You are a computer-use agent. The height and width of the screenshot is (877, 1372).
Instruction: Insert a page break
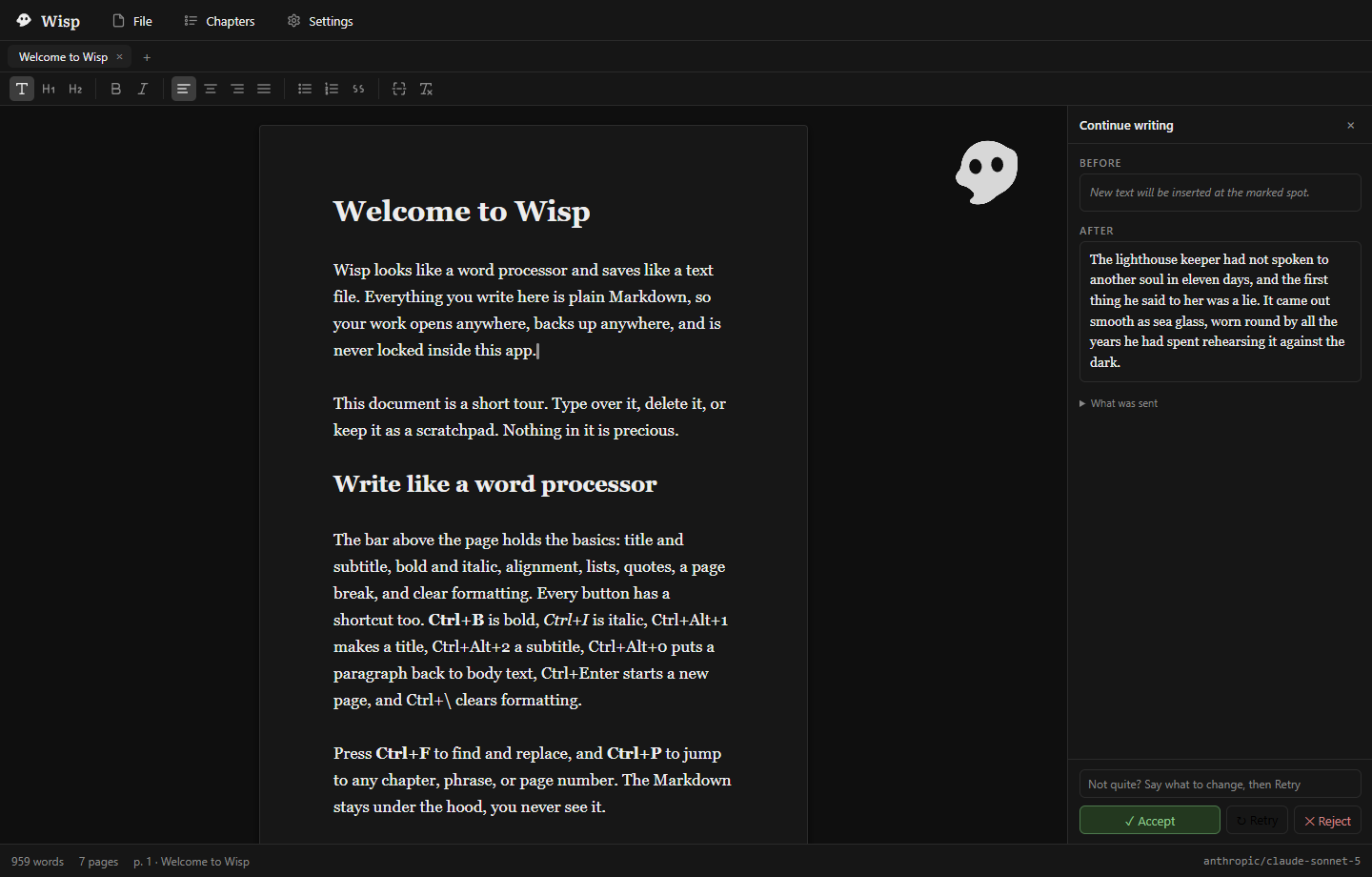[399, 89]
